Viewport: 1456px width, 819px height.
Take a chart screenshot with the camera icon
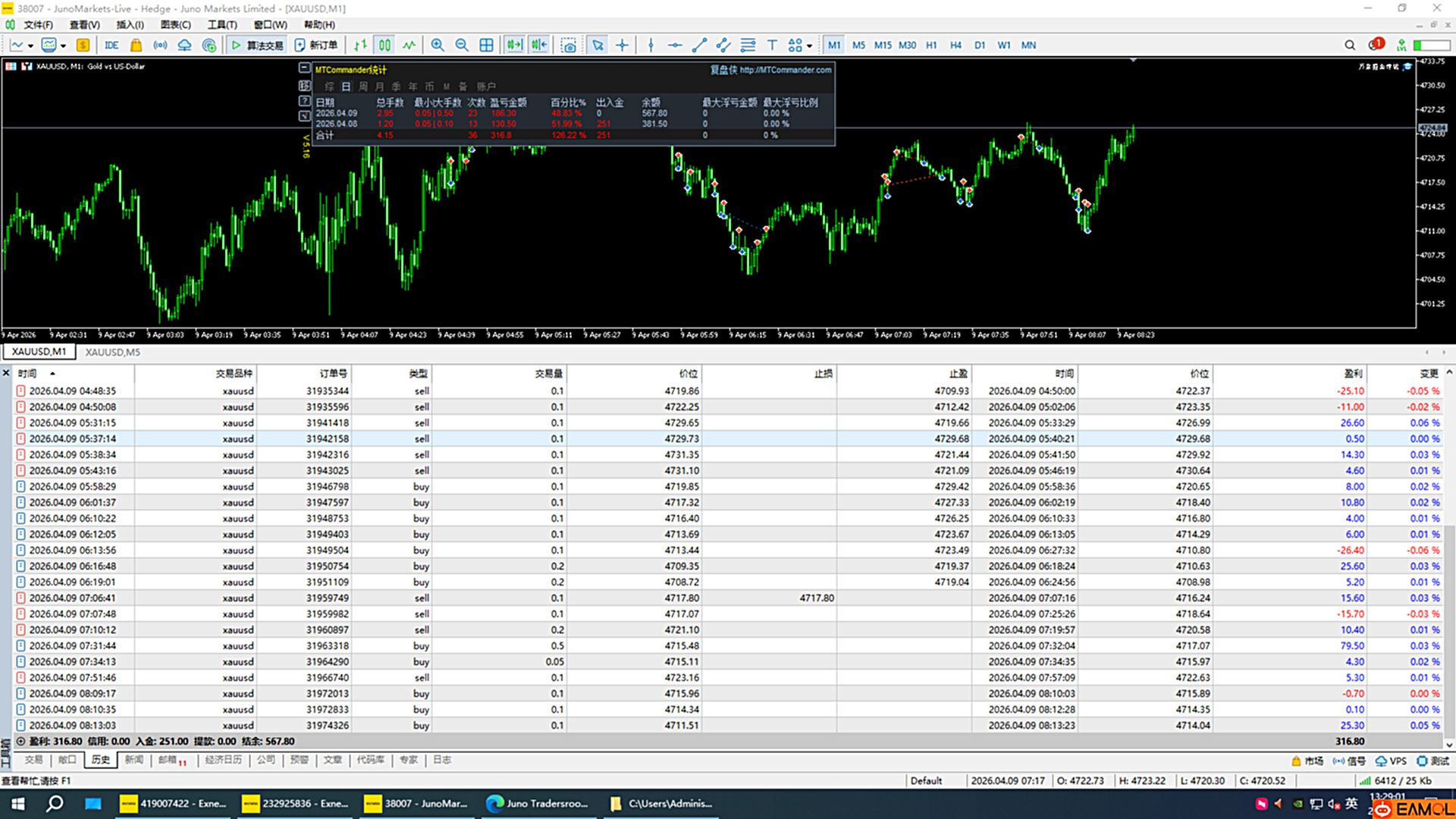(x=568, y=45)
